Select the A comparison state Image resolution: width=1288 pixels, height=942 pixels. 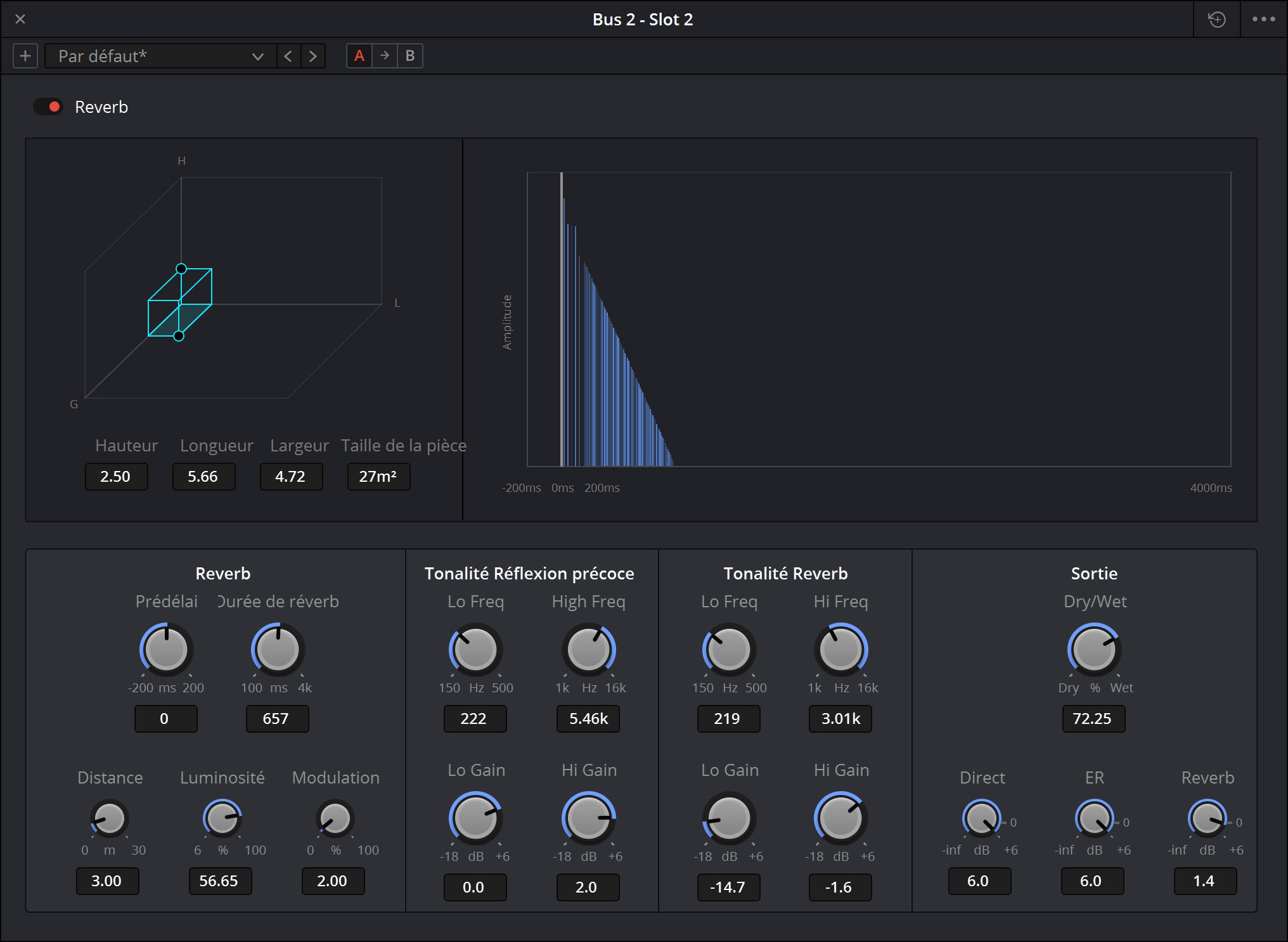tap(359, 56)
